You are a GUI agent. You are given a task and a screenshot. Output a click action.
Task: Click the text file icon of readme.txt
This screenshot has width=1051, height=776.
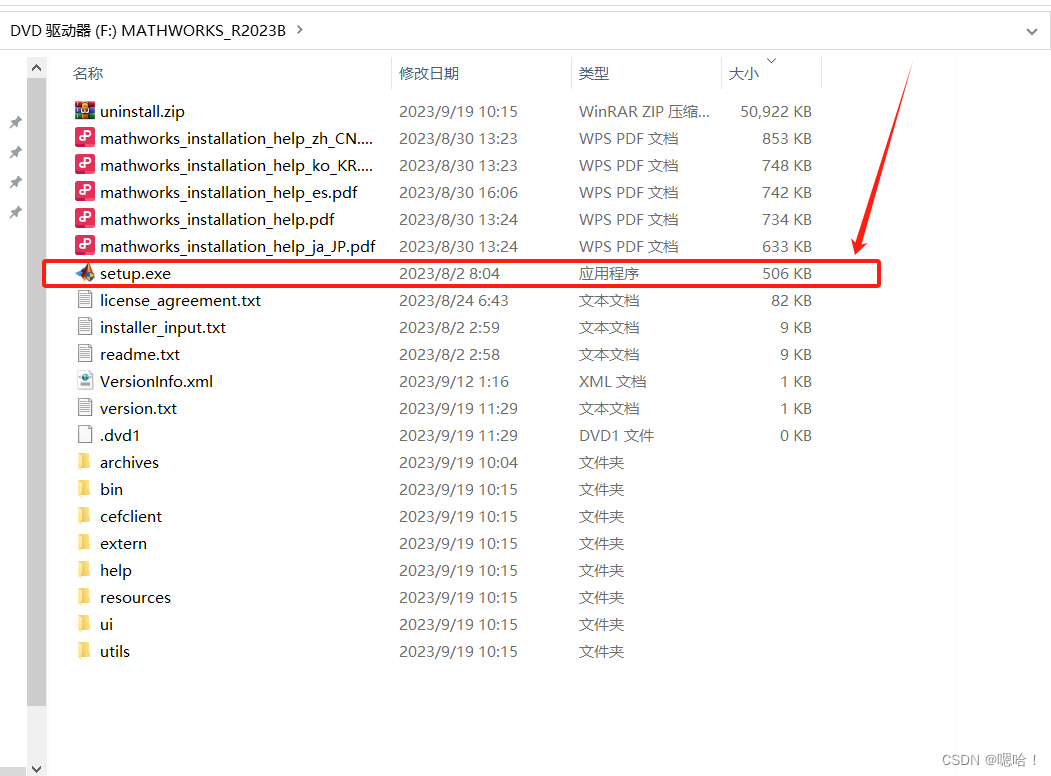(x=84, y=353)
